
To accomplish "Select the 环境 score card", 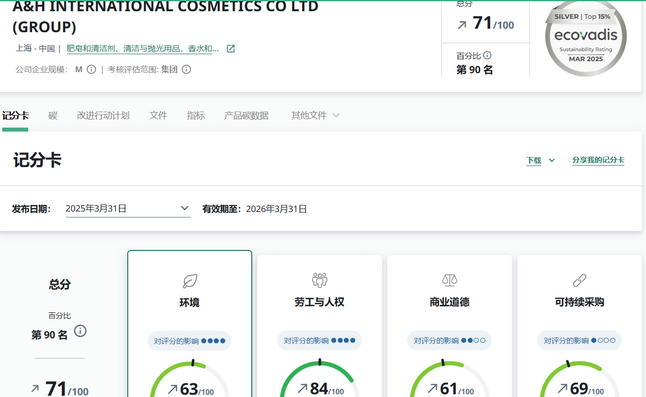I will click(x=190, y=324).
